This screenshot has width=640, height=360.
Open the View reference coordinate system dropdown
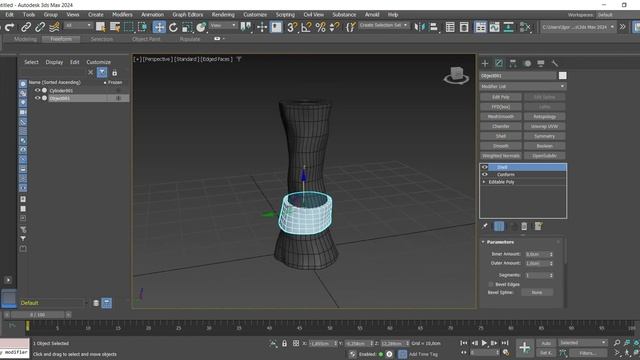click(x=223, y=25)
